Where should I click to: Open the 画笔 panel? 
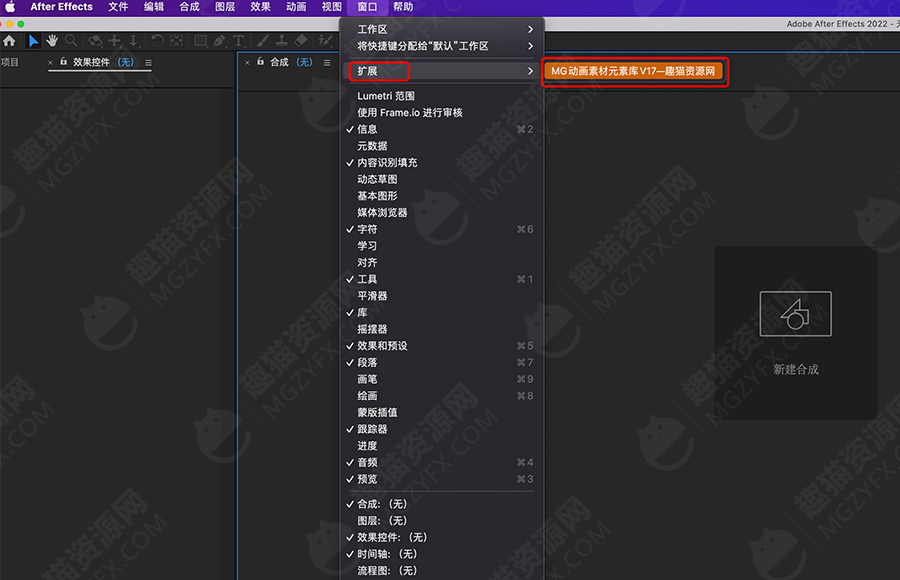tap(441, 379)
